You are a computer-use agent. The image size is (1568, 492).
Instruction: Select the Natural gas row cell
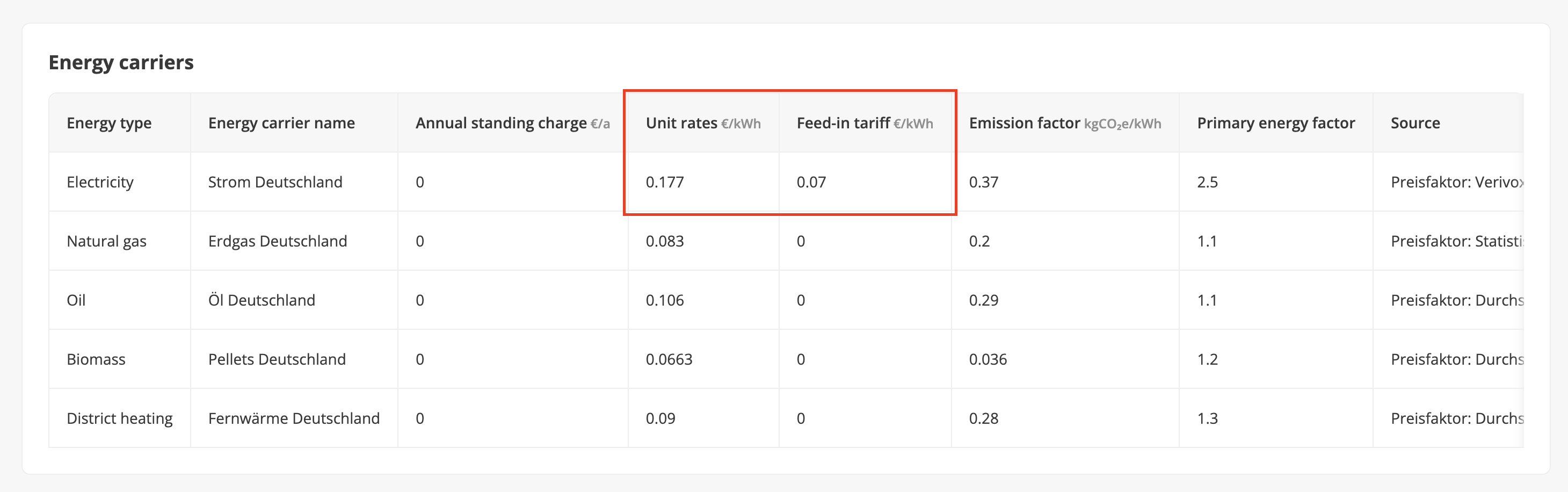tap(106, 241)
